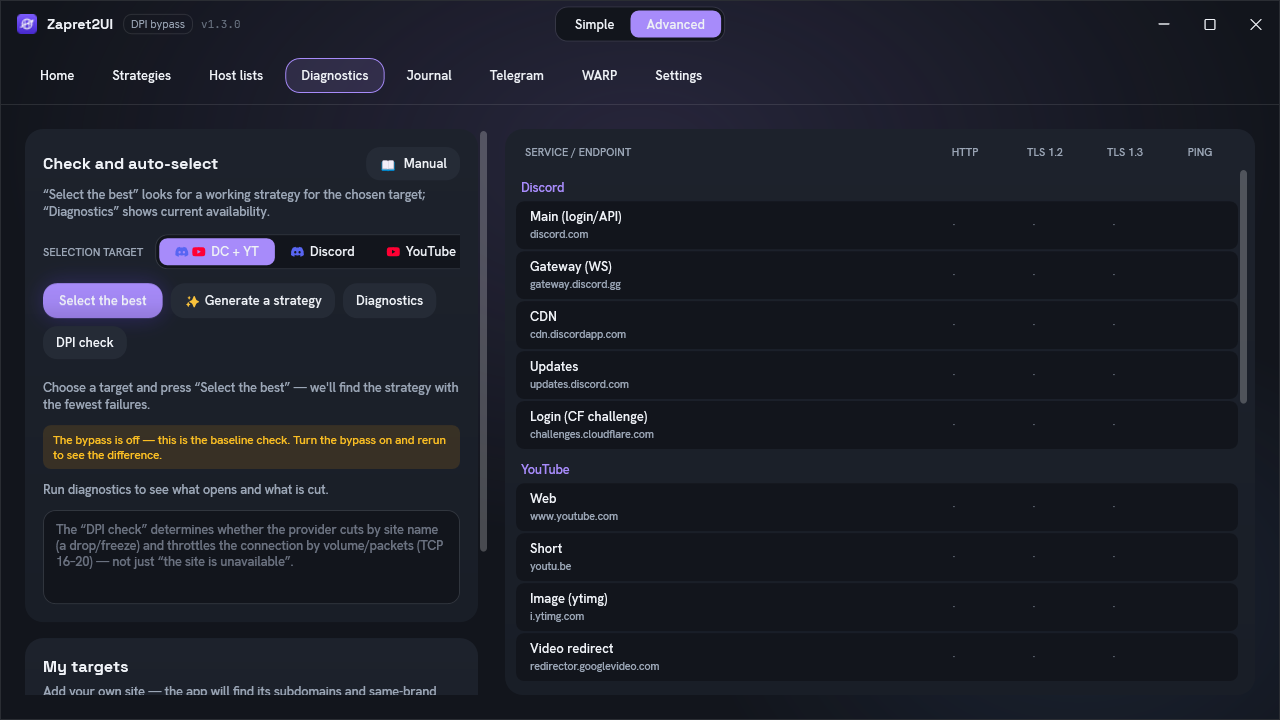Select the YouTube icon target option
Screen dimensions: 1280x720
421,252
